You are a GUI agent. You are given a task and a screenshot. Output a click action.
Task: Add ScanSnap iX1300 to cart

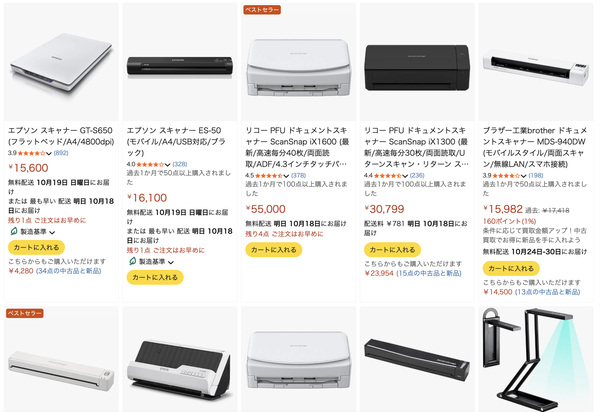(392, 250)
